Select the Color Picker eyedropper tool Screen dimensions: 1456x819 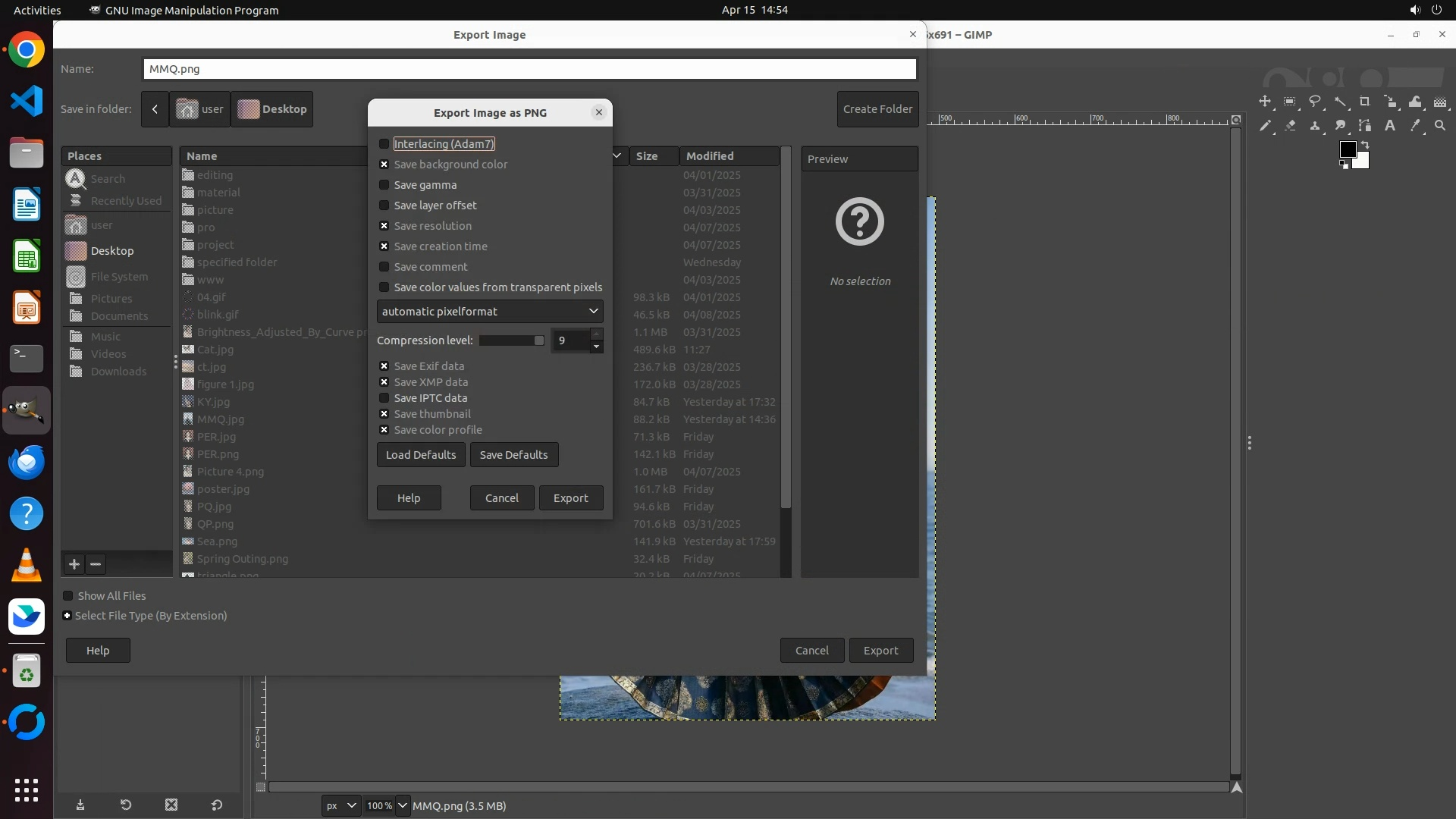pos(1414,126)
